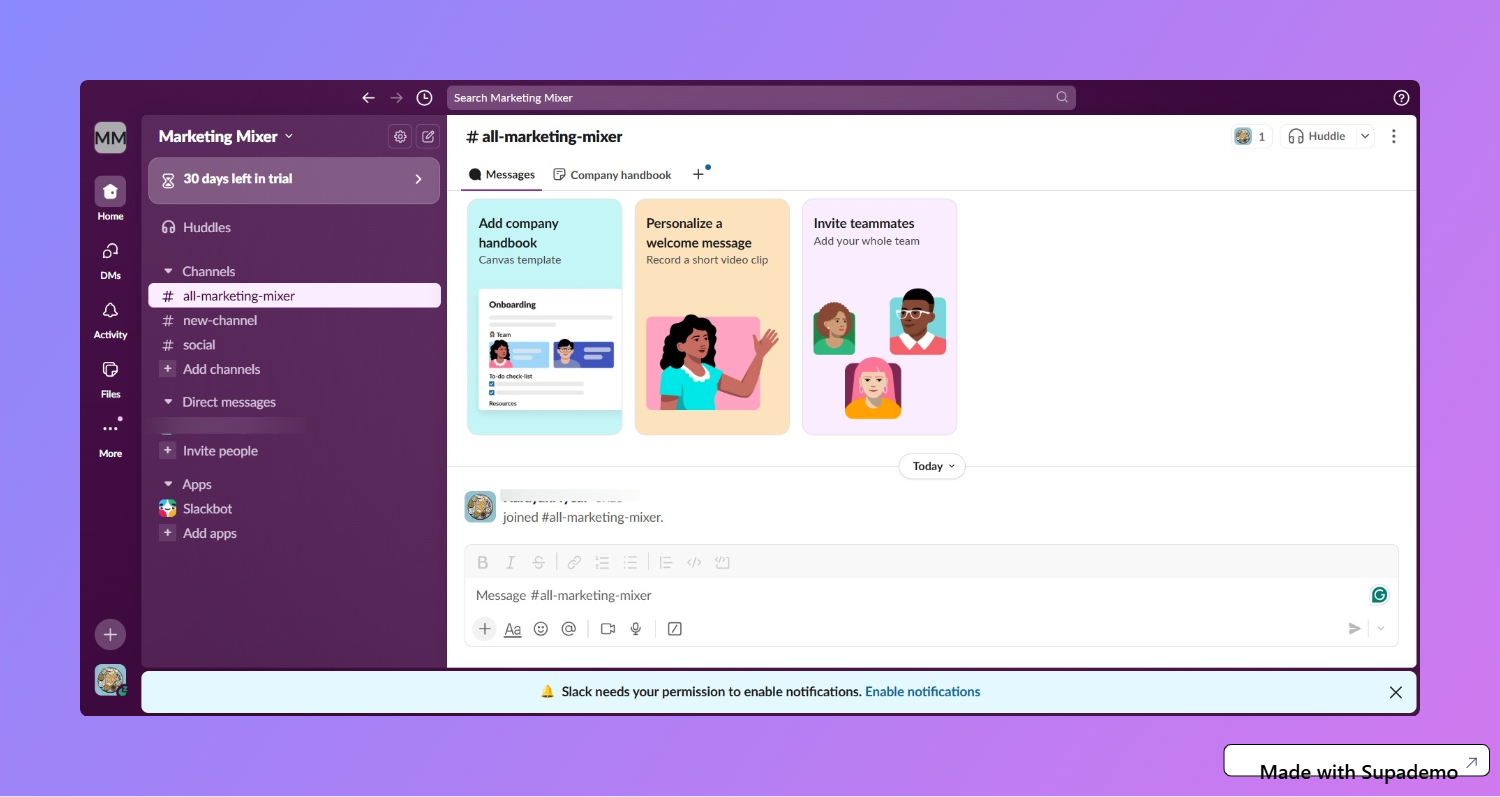Open the help question mark icon
The width and height of the screenshot is (1500, 797).
click(x=1401, y=98)
